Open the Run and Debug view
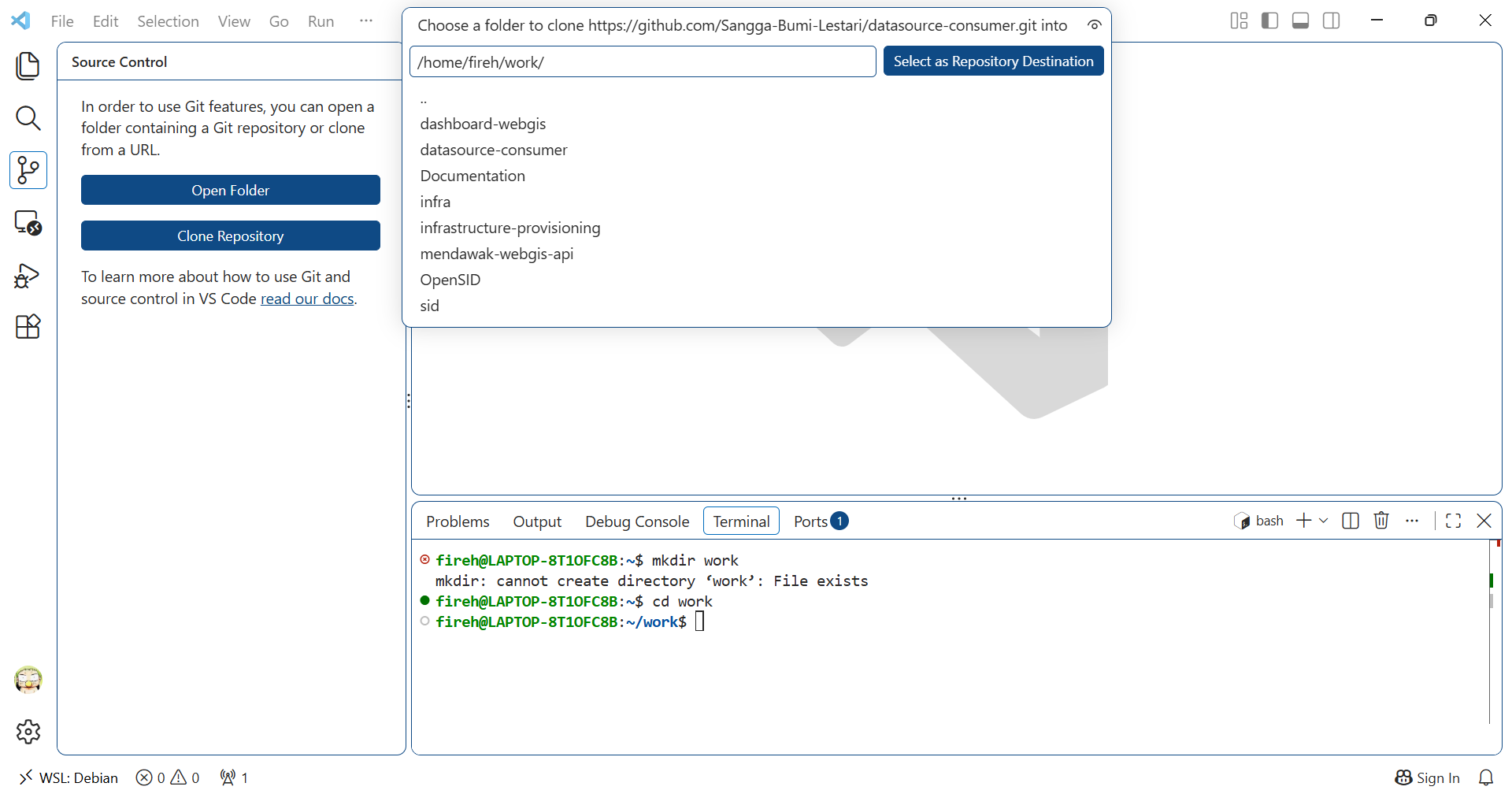This screenshot has width=1512, height=794. click(28, 276)
